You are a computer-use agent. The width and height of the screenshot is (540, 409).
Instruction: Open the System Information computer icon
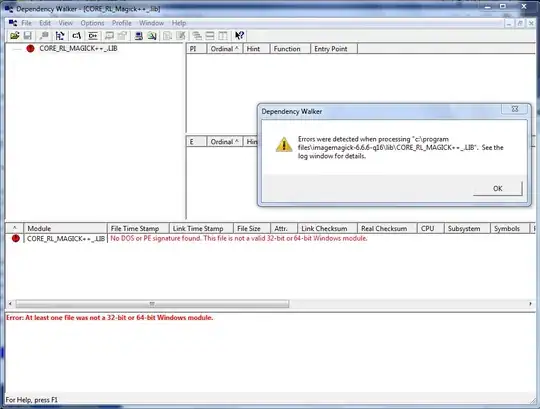point(139,35)
